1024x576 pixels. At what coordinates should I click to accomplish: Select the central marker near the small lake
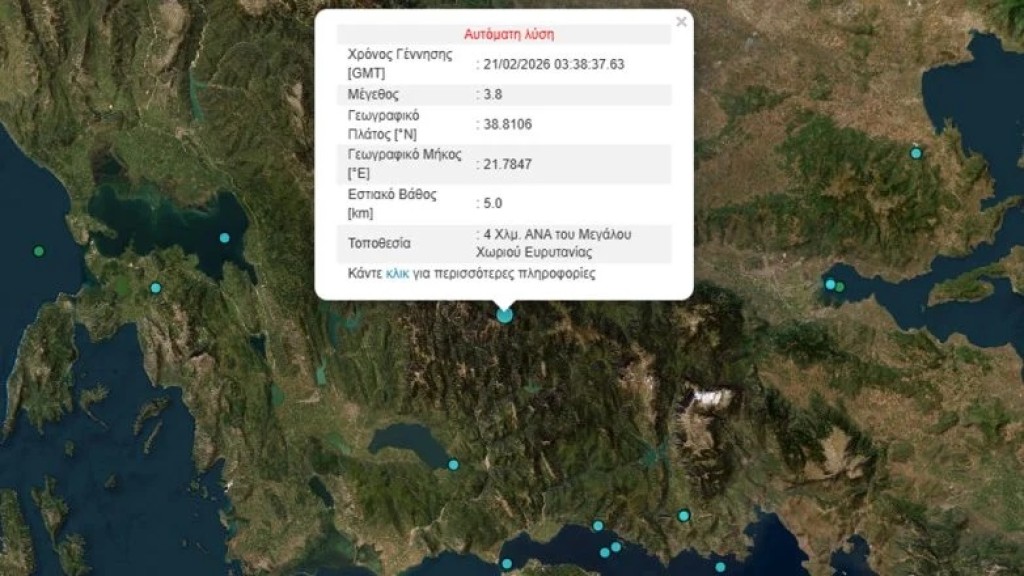pos(455,463)
